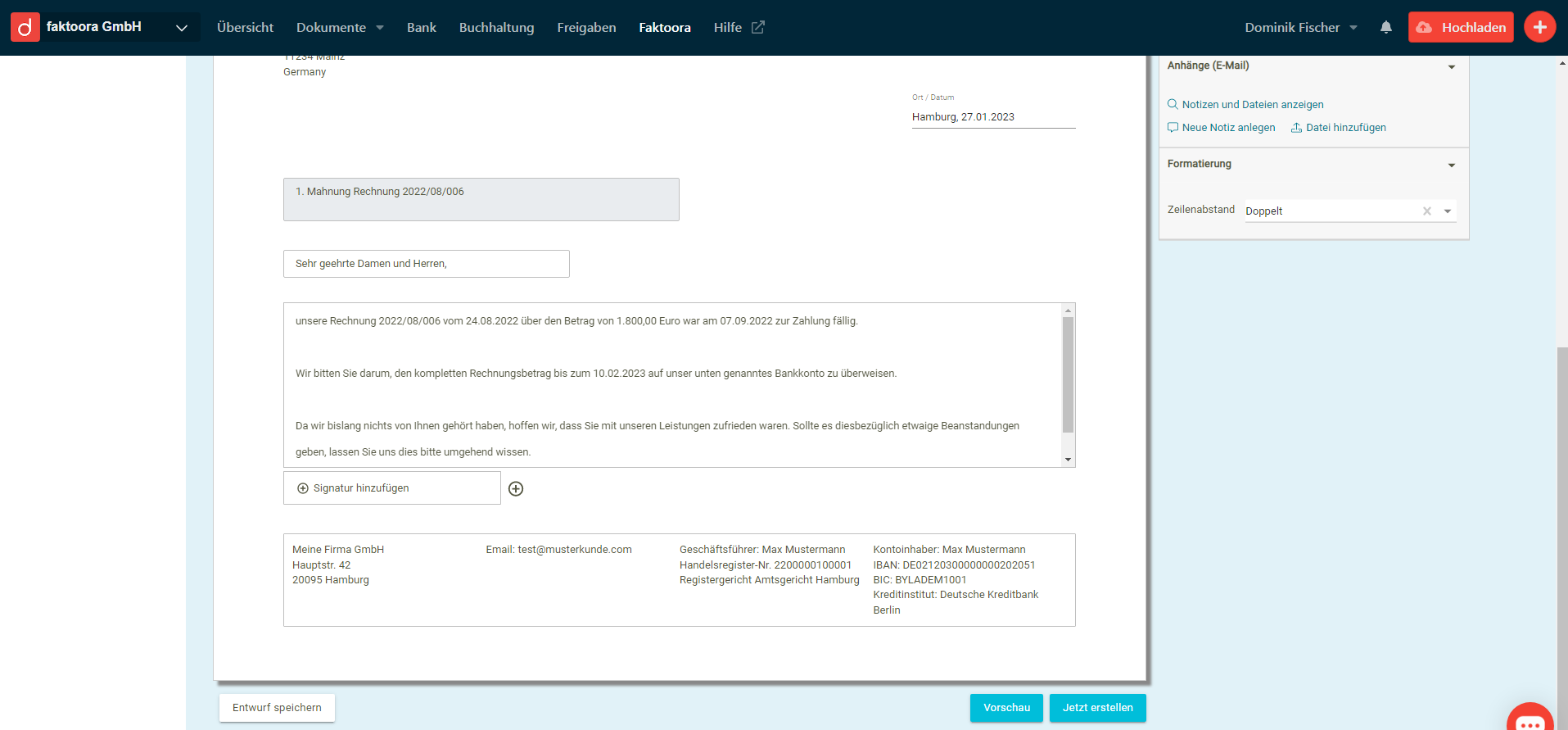Clear the Zeilenabstand selection with X
This screenshot has height=730, width=1568.
(x=1426, y=211)
